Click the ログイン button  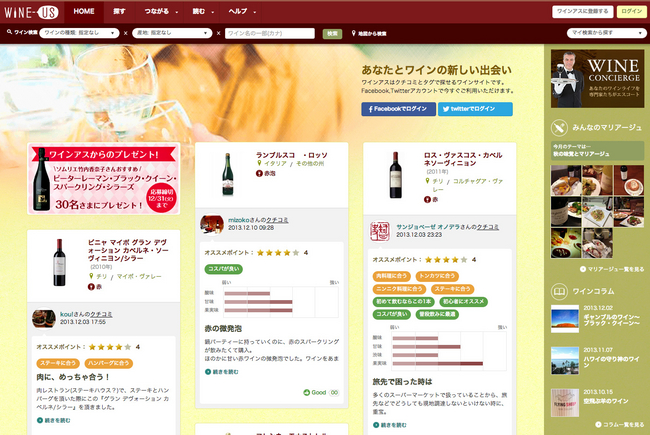(x=632, y=11)
